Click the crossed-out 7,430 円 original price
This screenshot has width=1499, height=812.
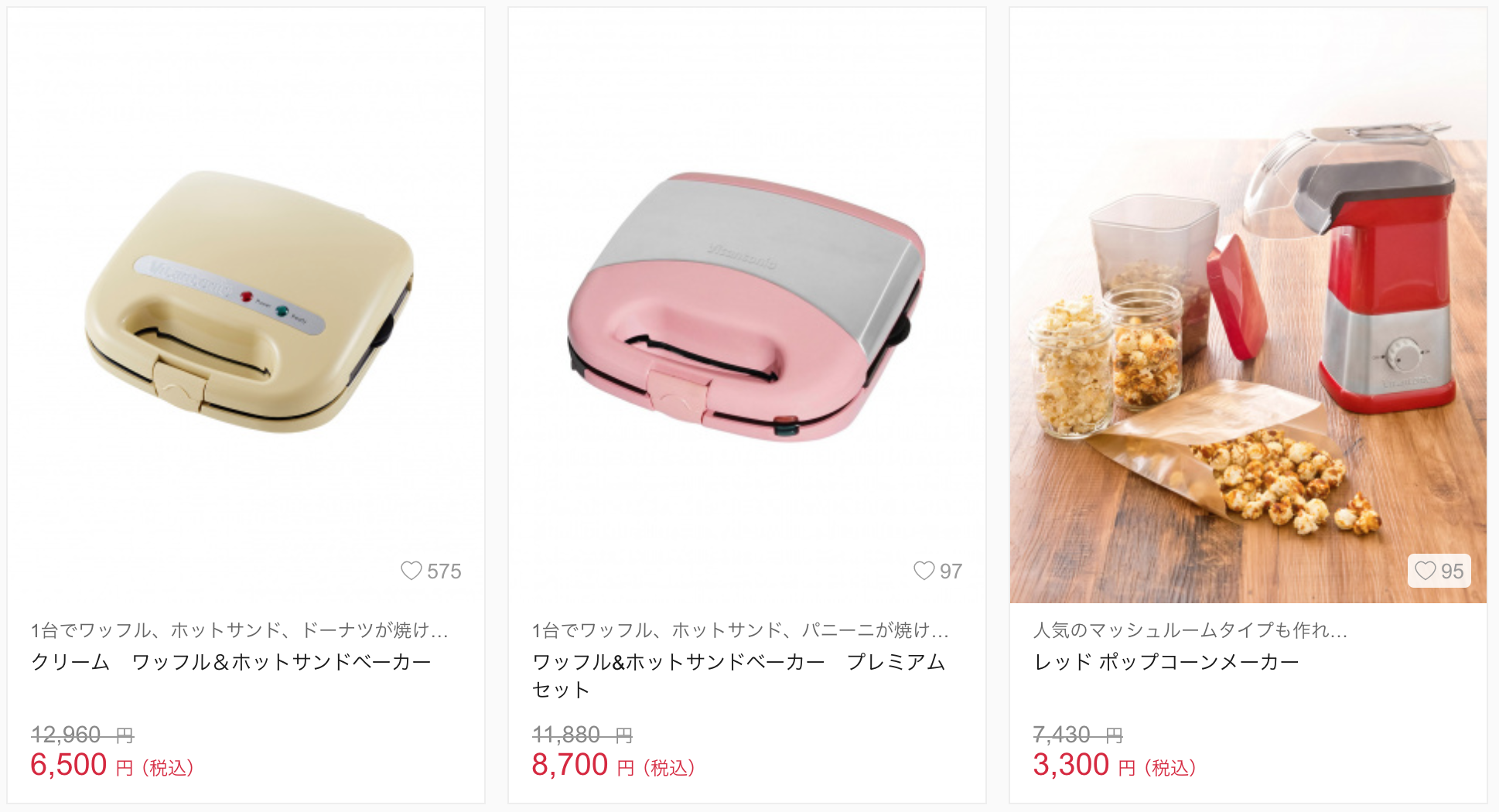tap(1078, 734)
